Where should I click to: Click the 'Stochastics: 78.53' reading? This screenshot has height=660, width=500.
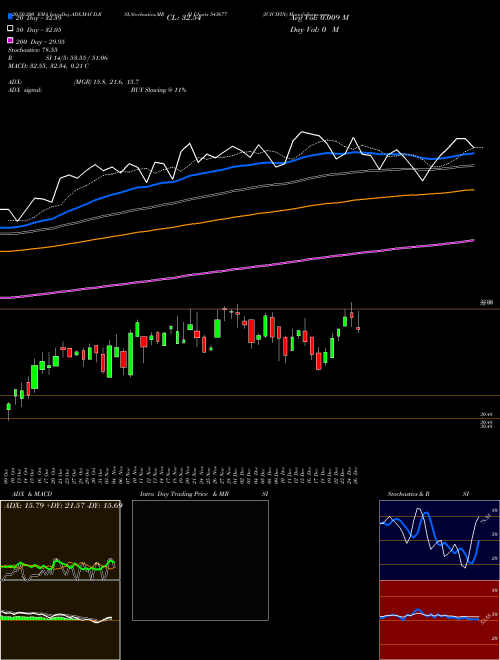click(x=32, y=50)
